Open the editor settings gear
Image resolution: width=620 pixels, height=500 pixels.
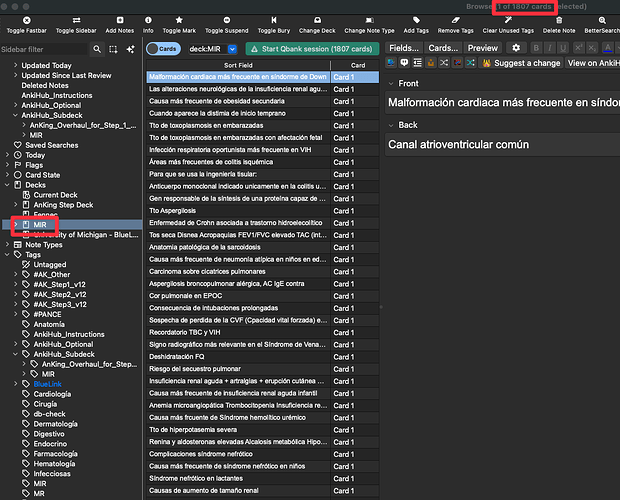pyautogui.click(x=516, y=48)
